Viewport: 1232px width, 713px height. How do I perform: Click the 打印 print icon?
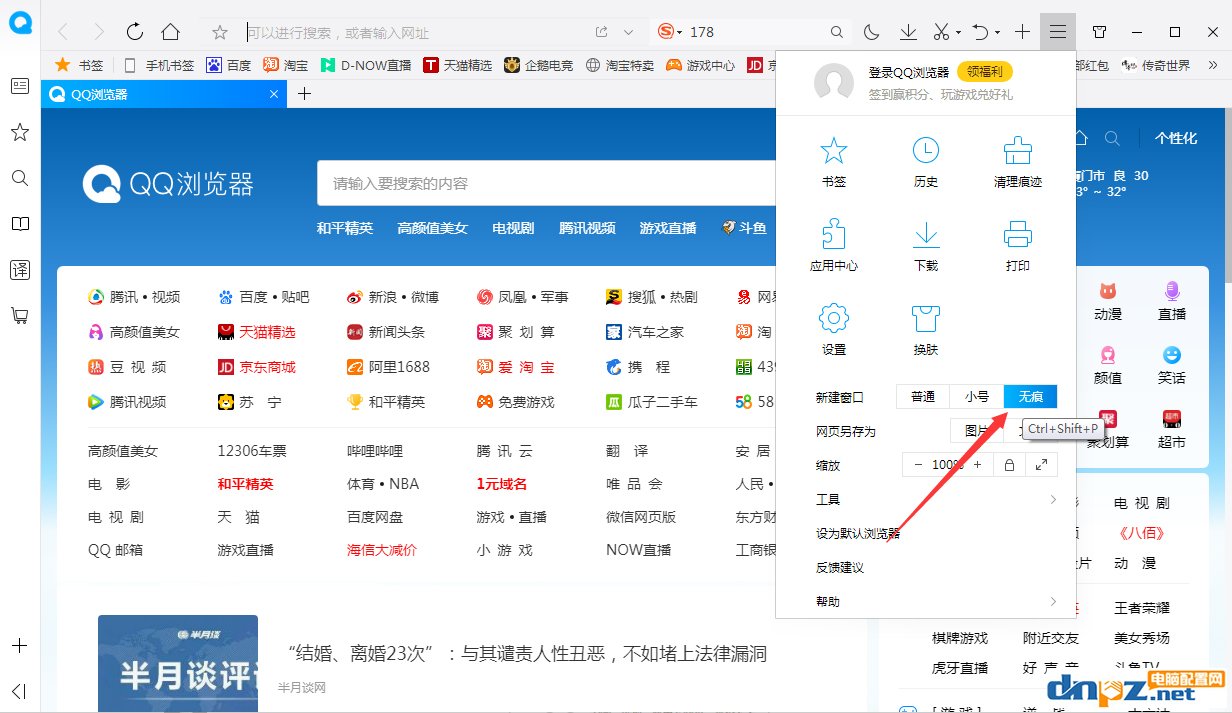[x=1017, y=246]
